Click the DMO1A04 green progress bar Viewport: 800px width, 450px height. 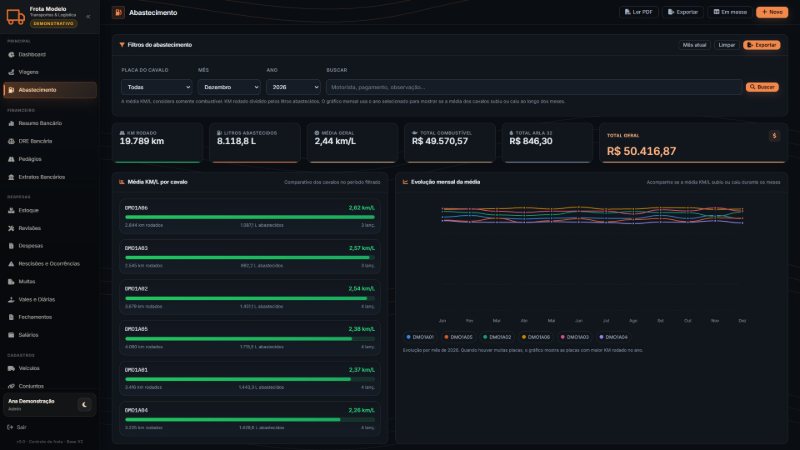tap(233, 419)
